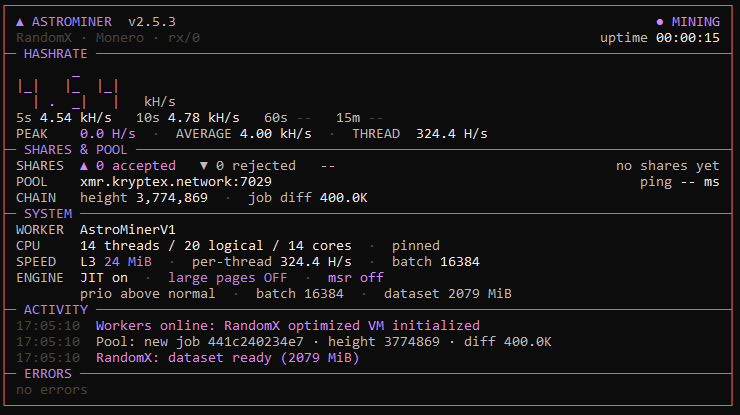Viewport: 740px width, 415px height.
Task: Click the ASCII-art hashrate display
Action: [x=68, y=91]
